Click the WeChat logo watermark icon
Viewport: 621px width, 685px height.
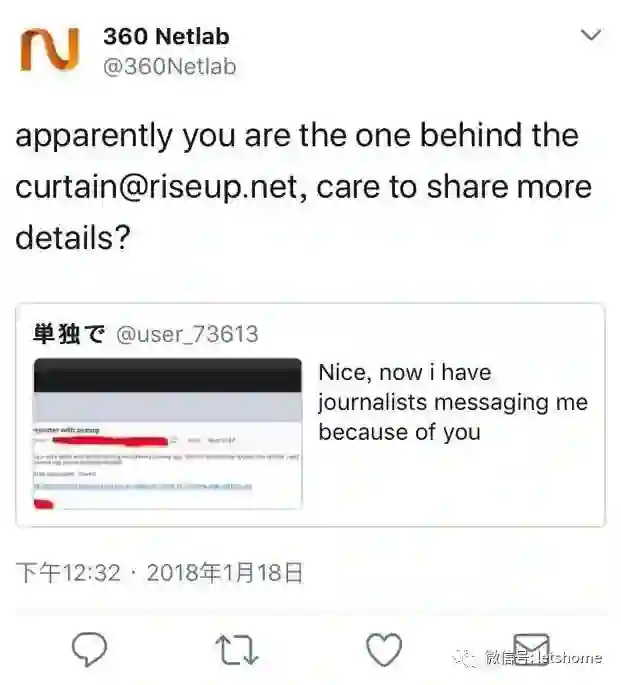(464, 657)
